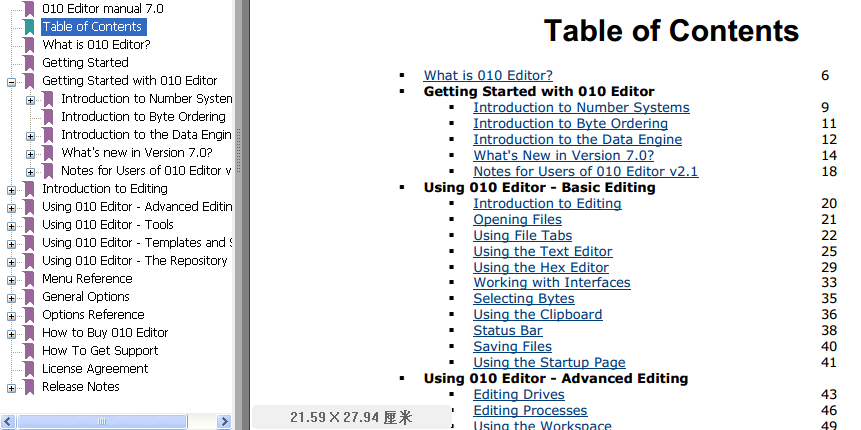Click the page size label 21.59 × 27.94

point(351,417)
